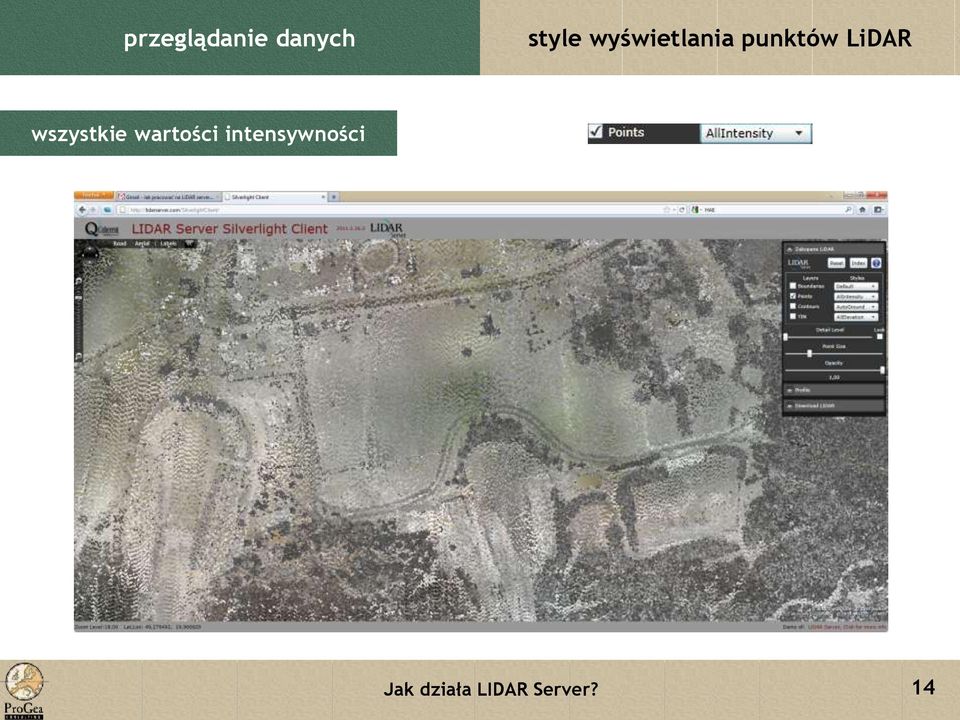
Task: Close the Silverlight Client tab
Action: [x=323, y=197]
